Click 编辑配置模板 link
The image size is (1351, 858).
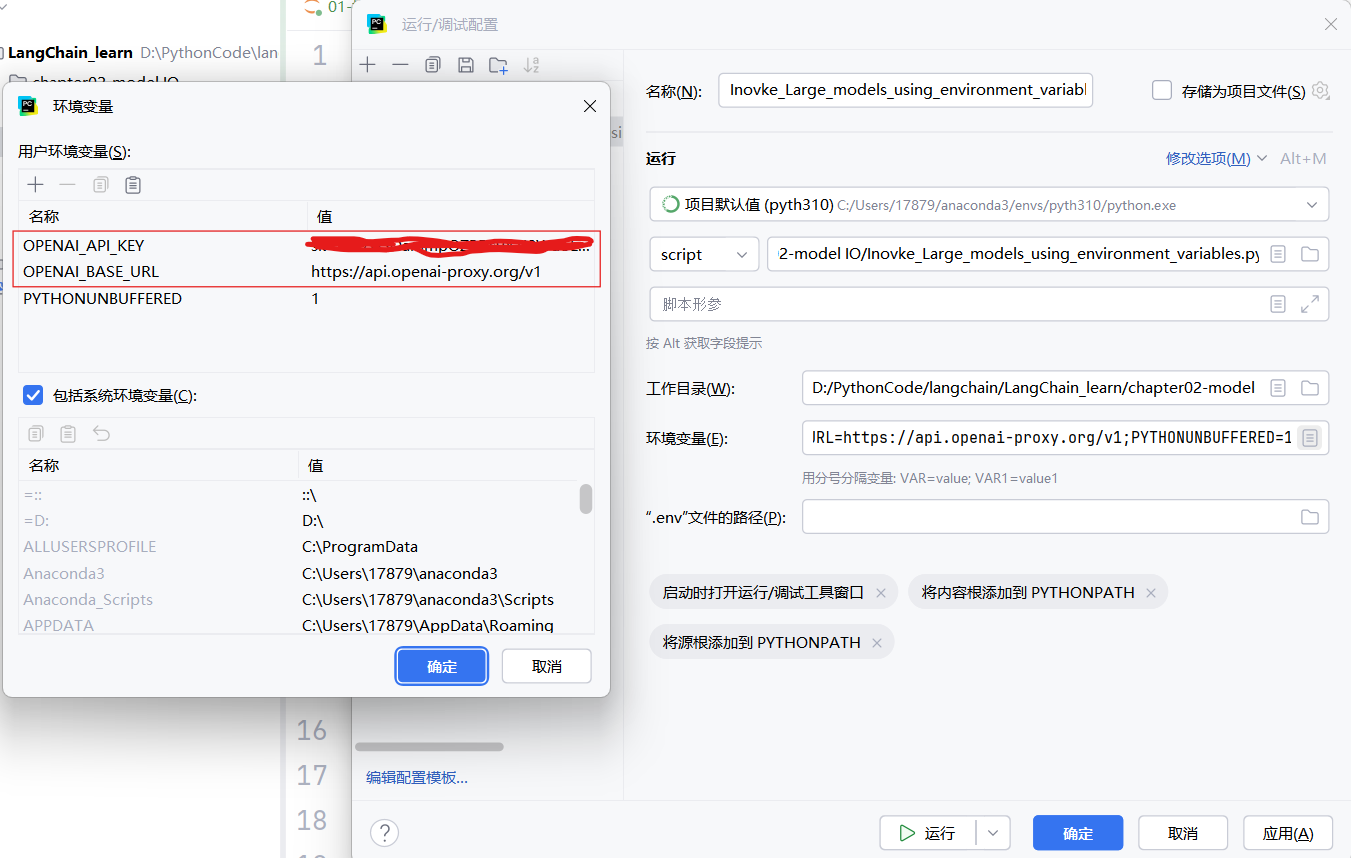(x=417, y=777)
